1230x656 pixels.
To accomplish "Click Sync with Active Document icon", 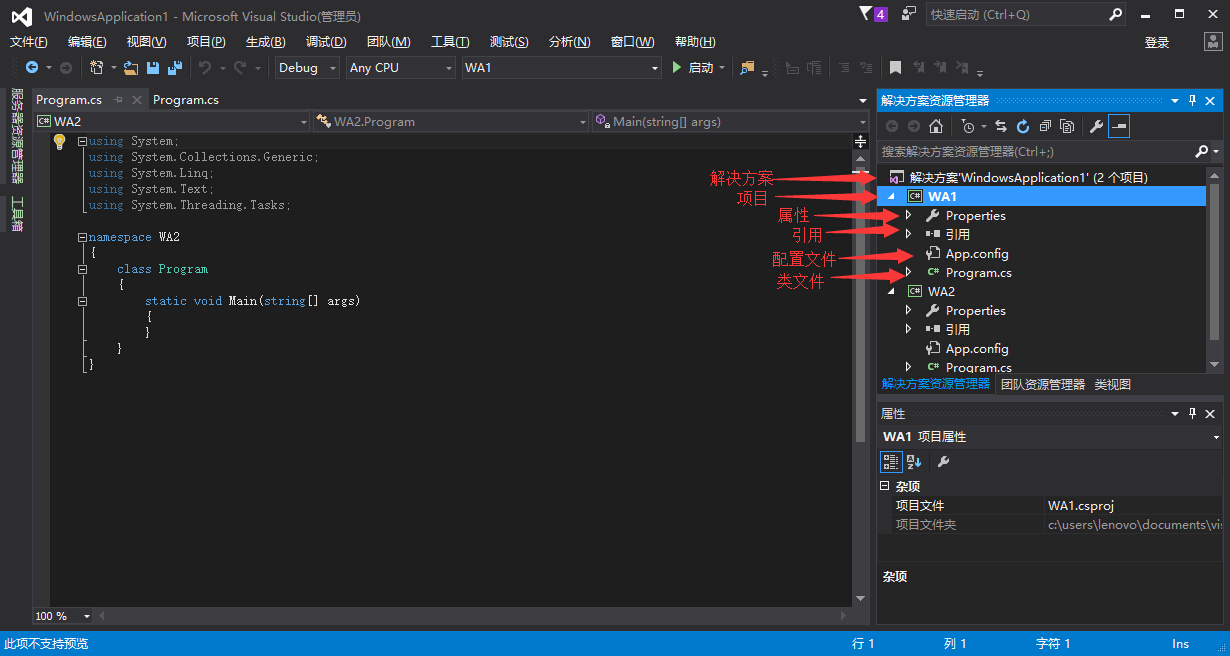I will (x=1001, y=126).
